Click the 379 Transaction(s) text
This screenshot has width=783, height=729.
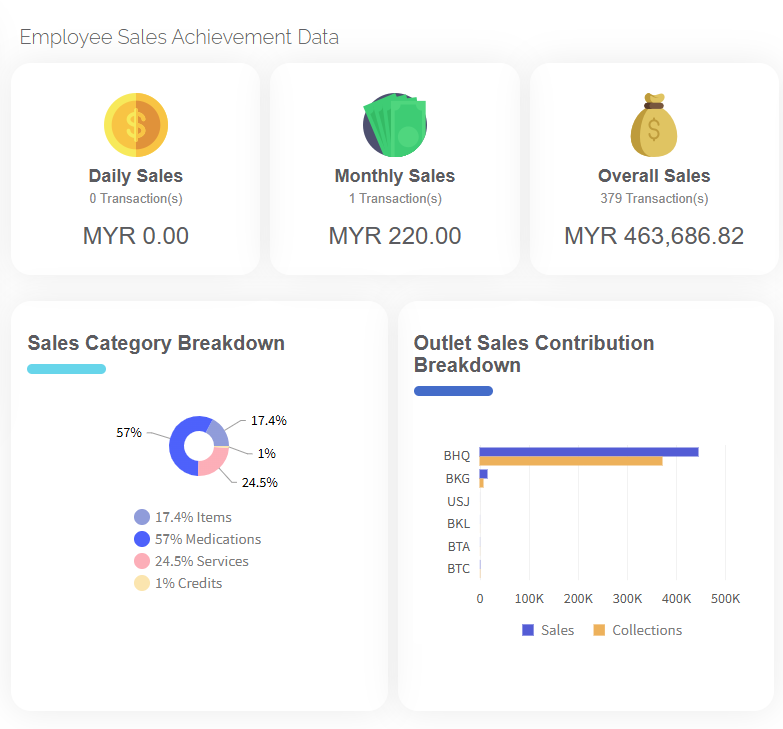[x=654, y=199]
